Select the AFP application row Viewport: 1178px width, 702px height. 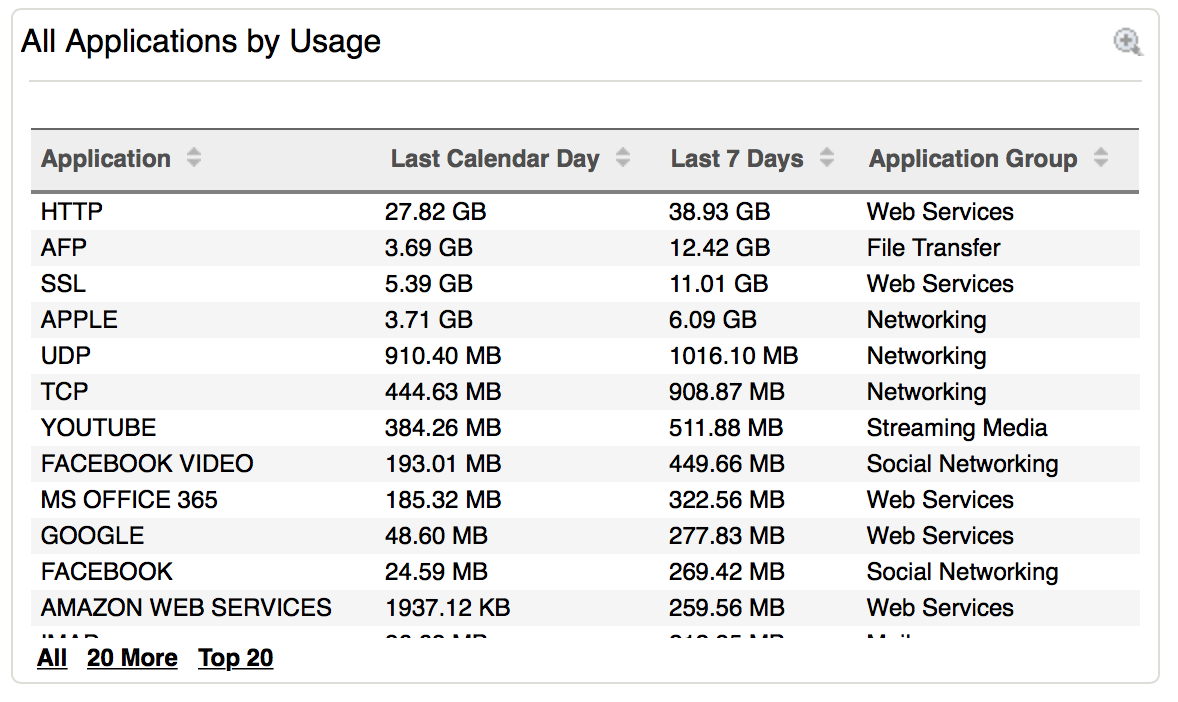point(585,248)
